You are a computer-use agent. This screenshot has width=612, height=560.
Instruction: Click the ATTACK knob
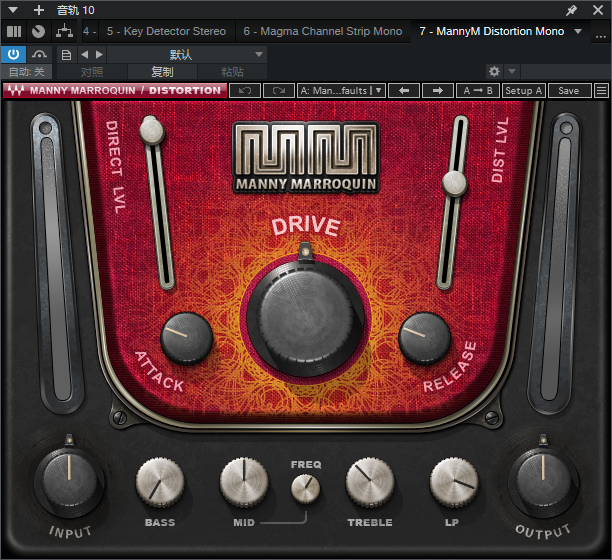click(x=187, y=338)
